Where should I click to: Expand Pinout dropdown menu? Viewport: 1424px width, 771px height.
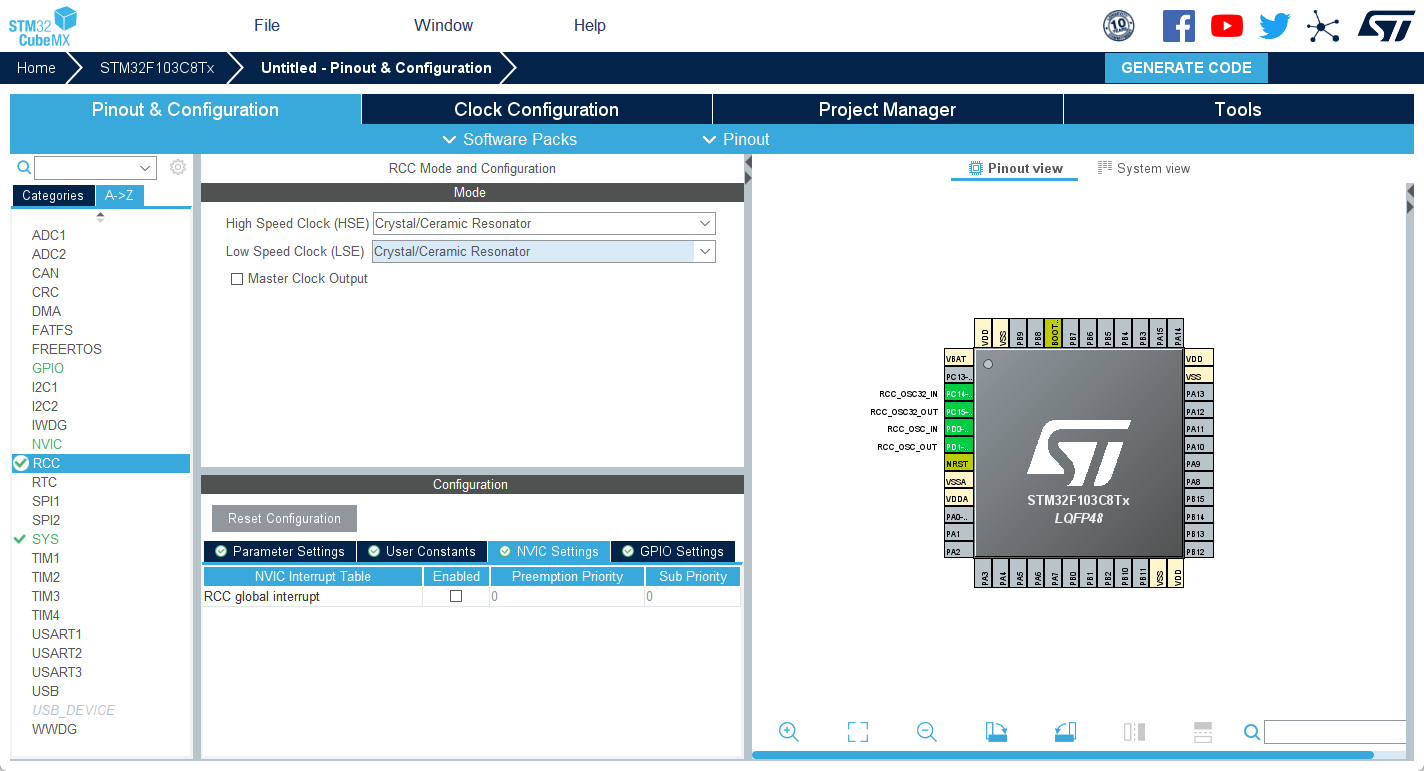click(736, 139)
